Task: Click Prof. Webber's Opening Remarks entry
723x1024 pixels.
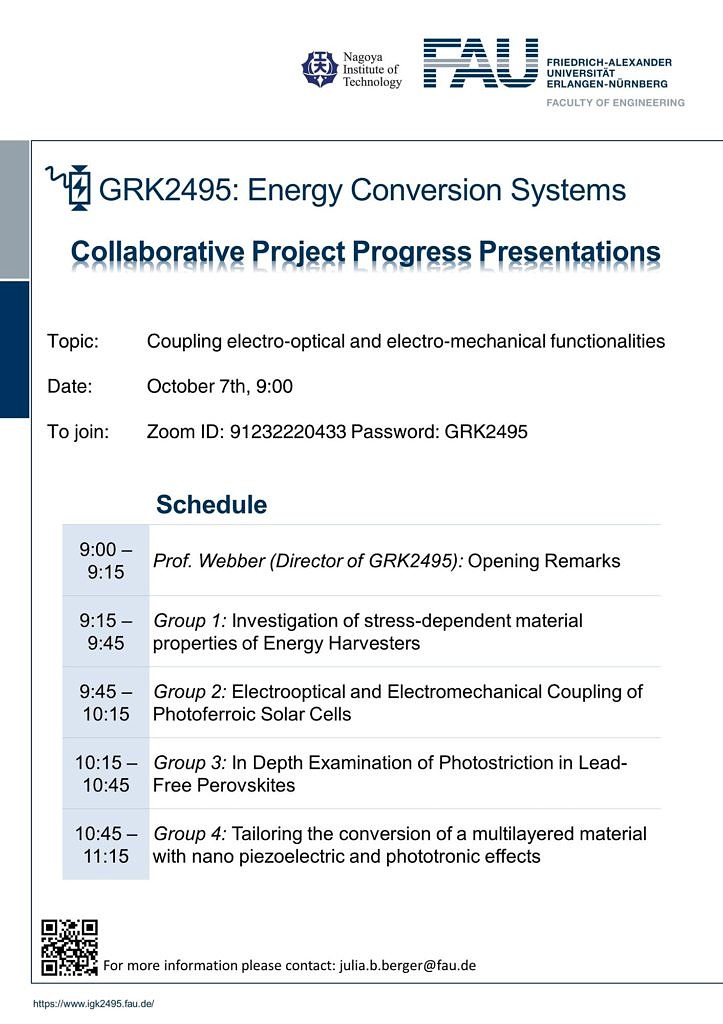Action: pyautogui.click(x=386, y=561)
